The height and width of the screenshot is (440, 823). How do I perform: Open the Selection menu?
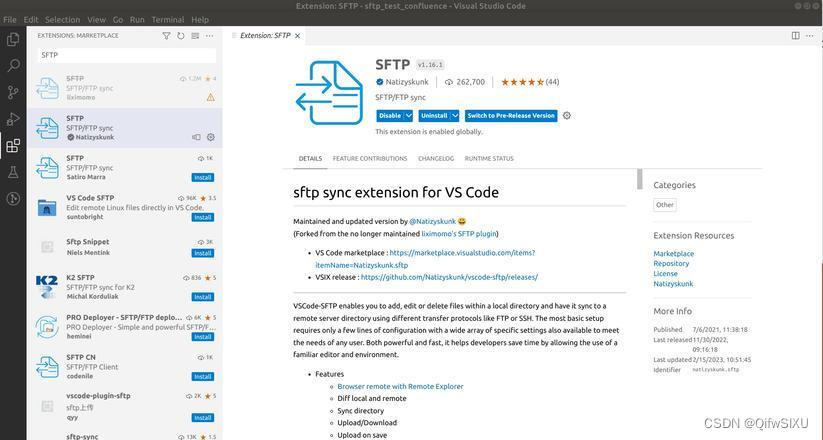point(62,19)
